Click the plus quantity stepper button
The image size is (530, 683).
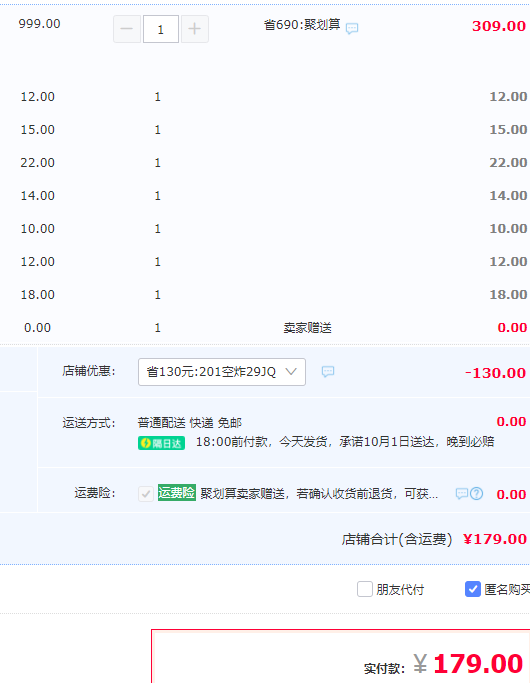195,29
